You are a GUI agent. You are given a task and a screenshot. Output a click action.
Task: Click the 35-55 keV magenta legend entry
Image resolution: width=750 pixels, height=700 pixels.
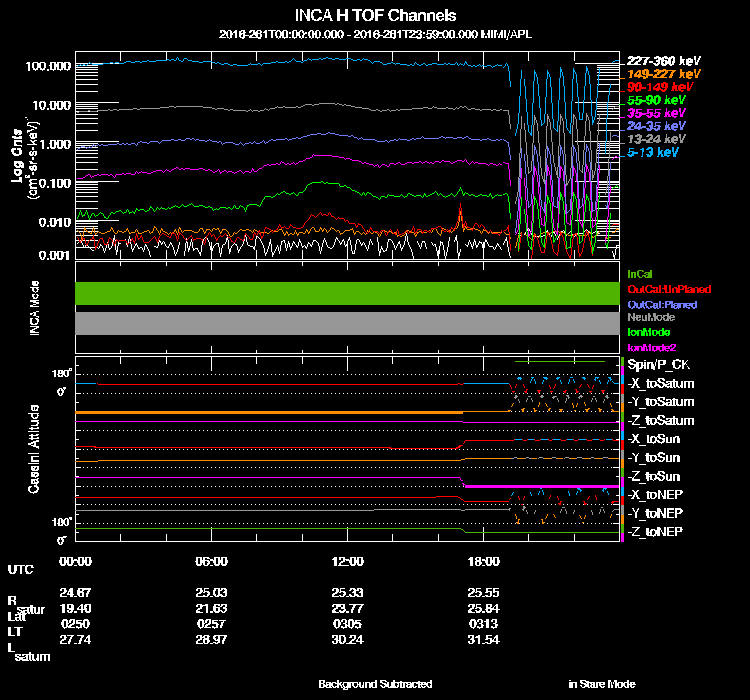coord(658,114)
